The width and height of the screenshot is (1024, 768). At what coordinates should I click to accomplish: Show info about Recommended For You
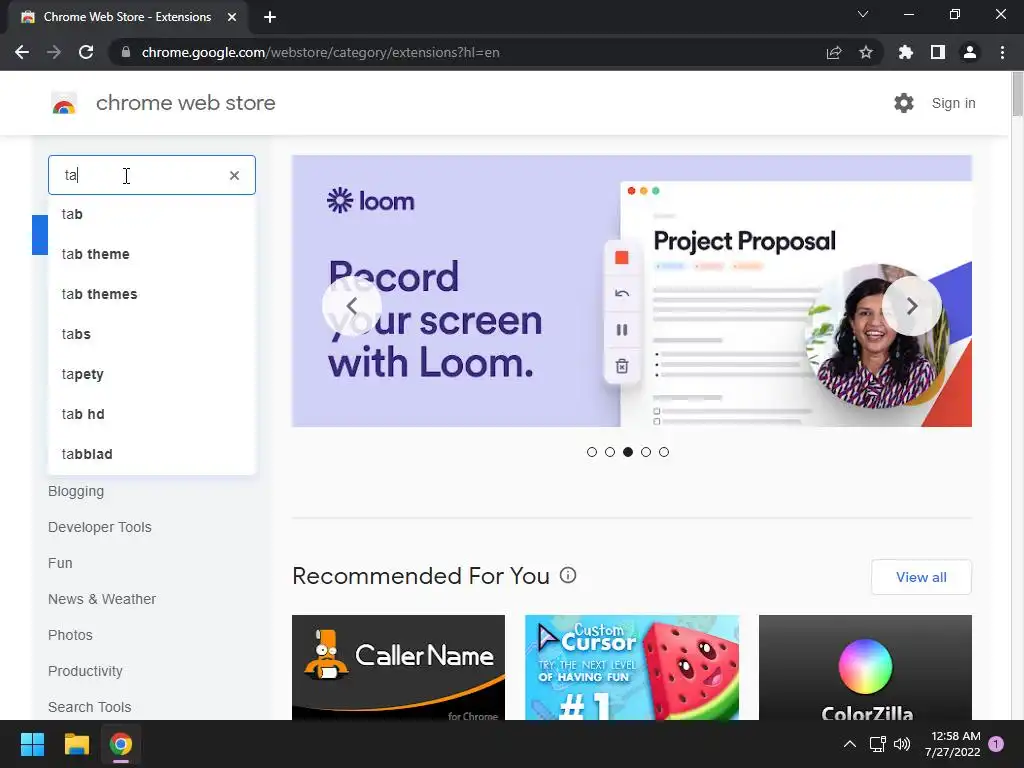[568, 575]
